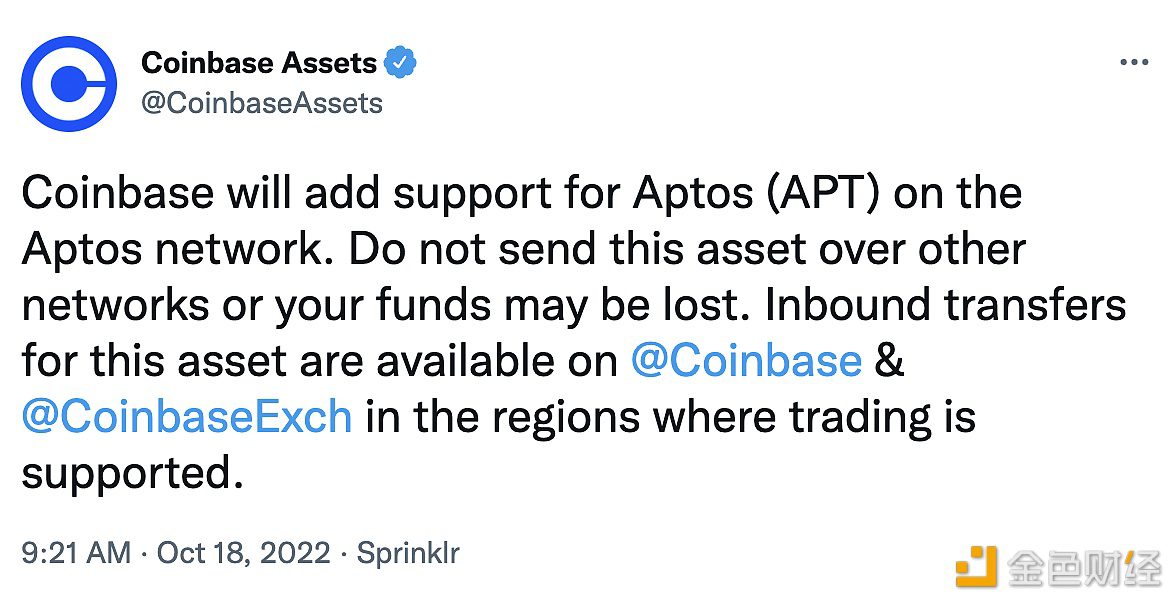Open the tweet options via the three-dot menu

(1133, 60)
